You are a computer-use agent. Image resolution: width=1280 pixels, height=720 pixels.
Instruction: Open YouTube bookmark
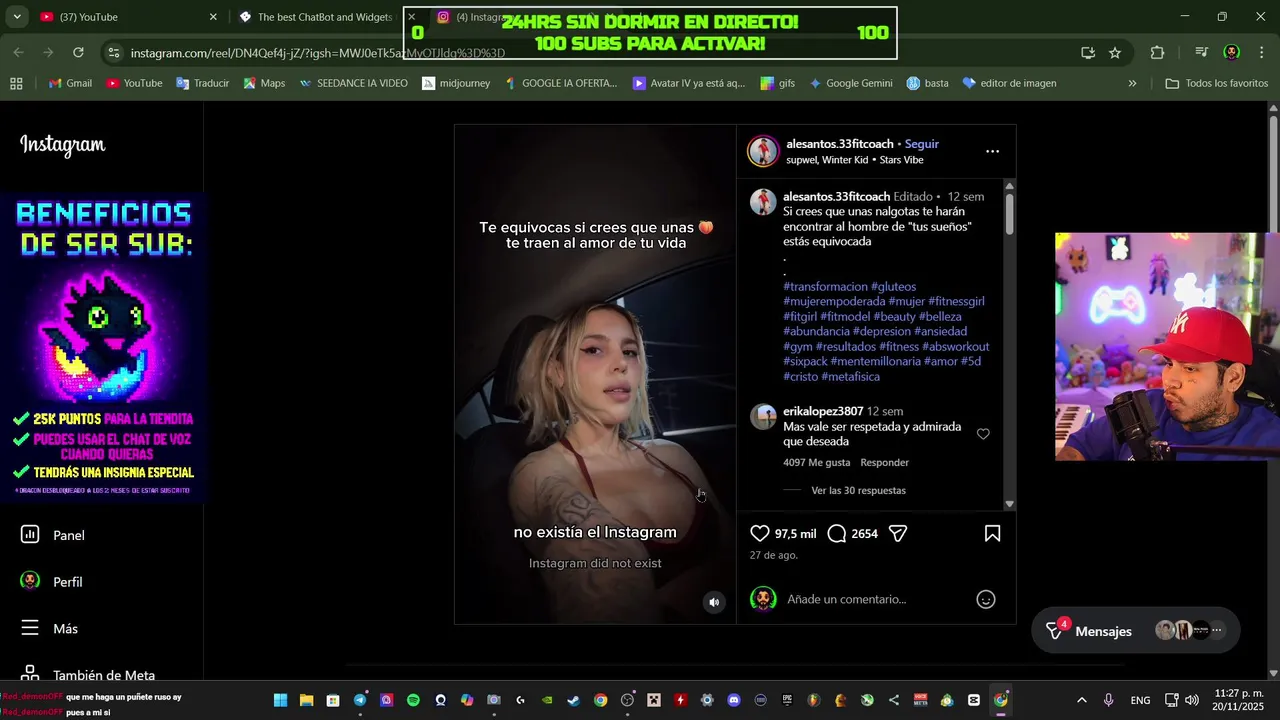tap(133, 83)
